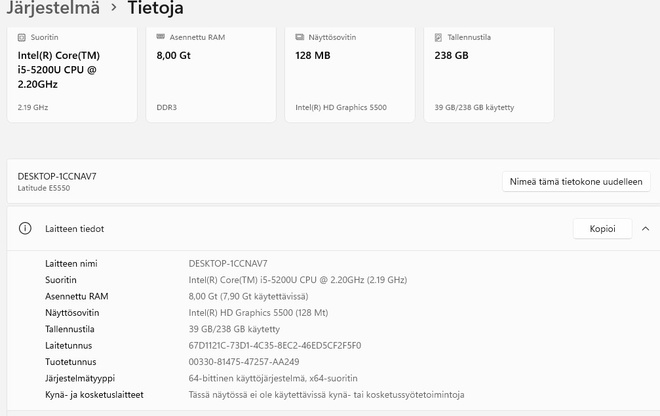The width and height of the screenshot is (660, 416).
Task: Click the Tässä näytössä ei ole käytettävissä value
Action: tap(326, 395)
